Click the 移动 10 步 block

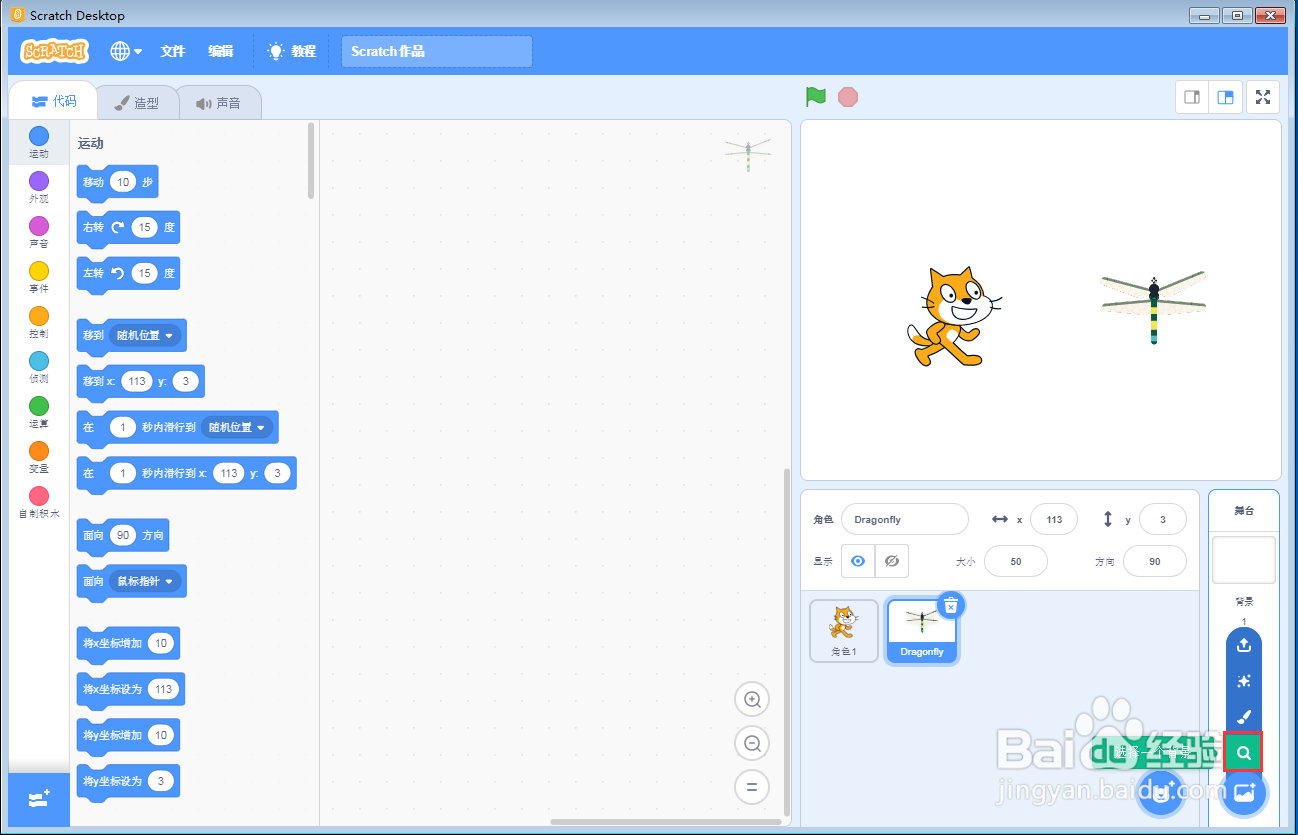coord(117,182)
